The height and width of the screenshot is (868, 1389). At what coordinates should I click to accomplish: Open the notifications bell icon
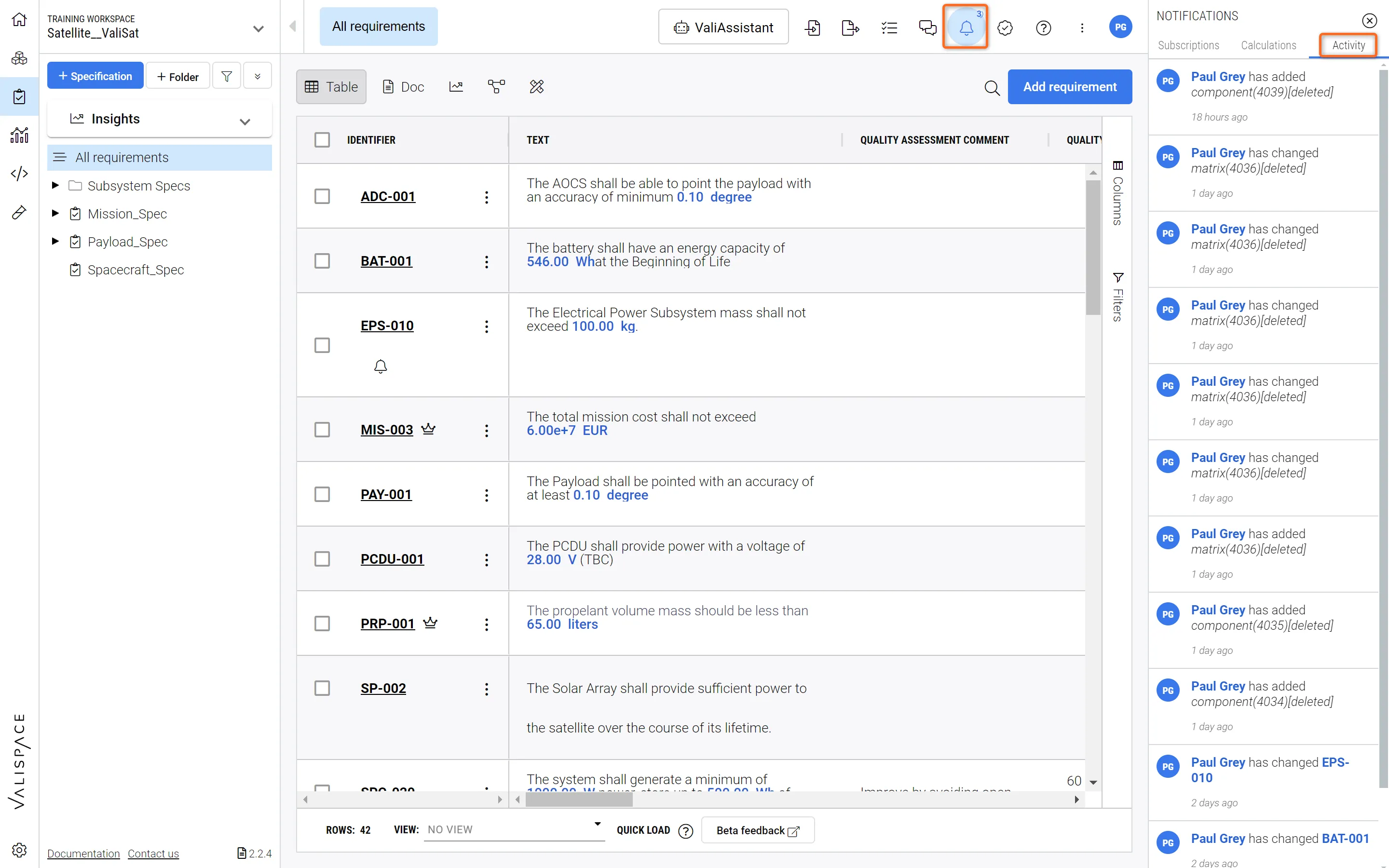966,27
